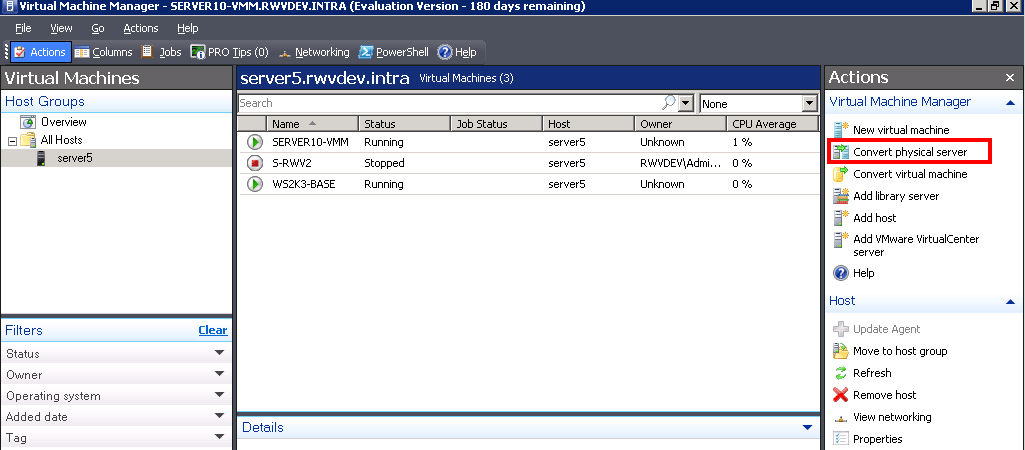Toggle the Actions pane toolbar button
Image resolution: width=1025 pixels, height=450 pixels.
point(40,52)
